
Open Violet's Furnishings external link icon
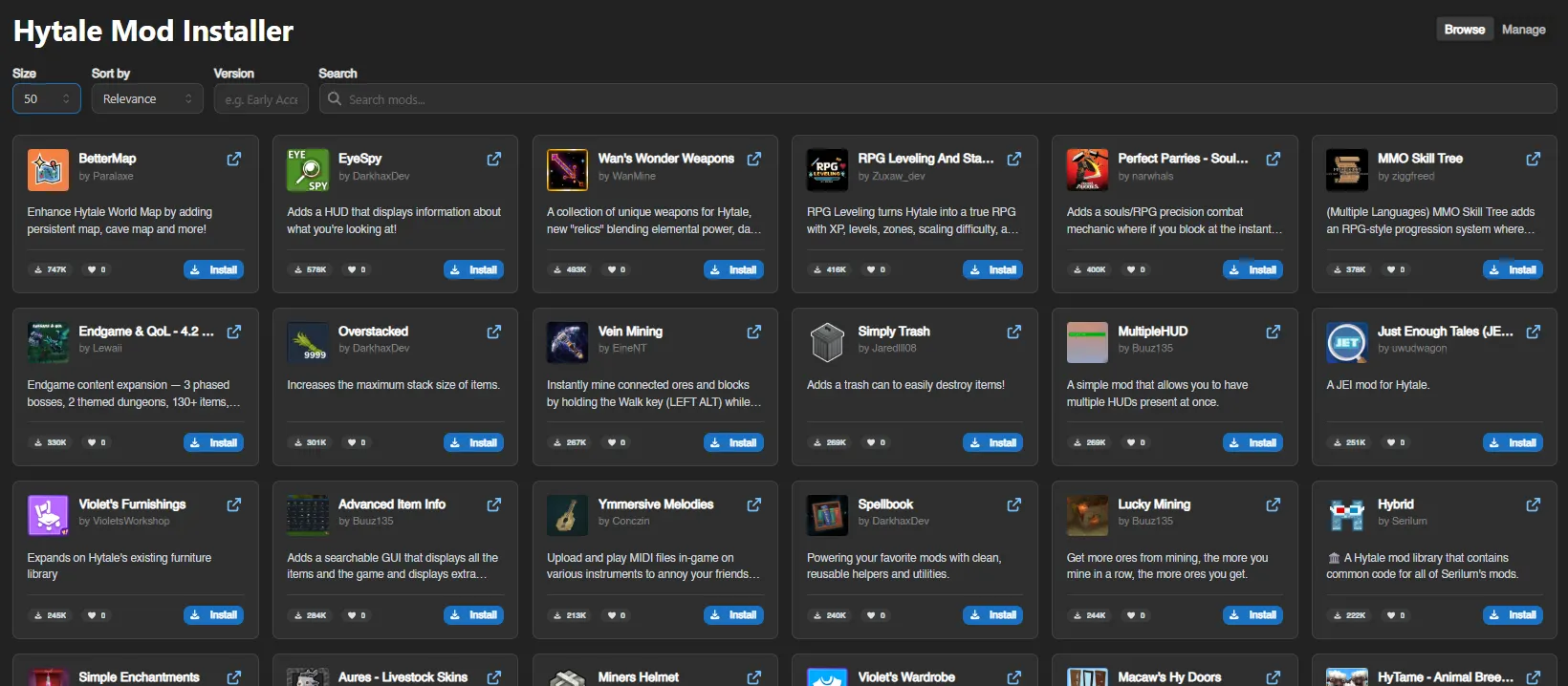point(234,505)
